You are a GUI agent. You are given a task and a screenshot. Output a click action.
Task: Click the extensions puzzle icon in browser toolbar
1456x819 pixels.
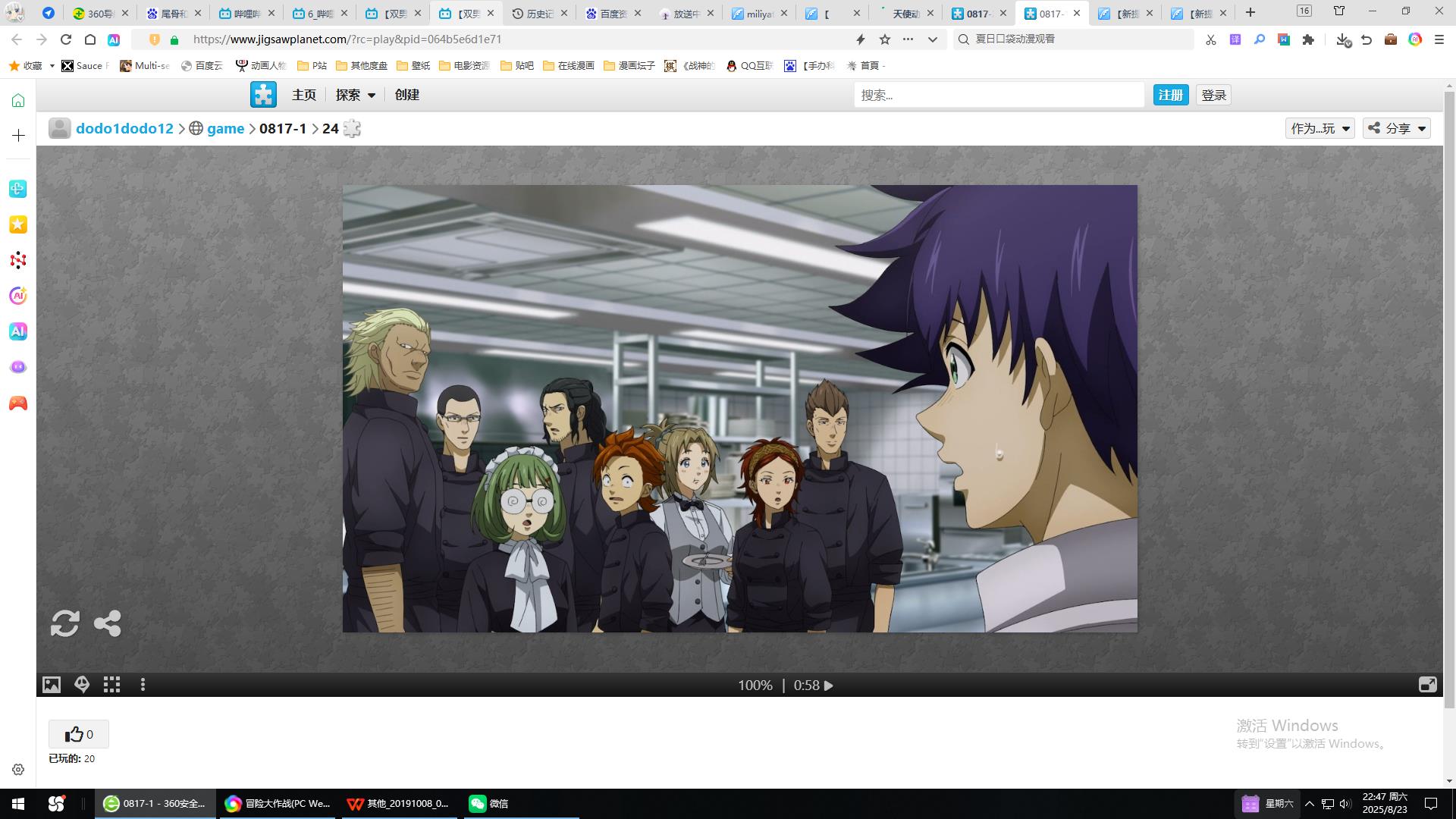click(1308, 39)
